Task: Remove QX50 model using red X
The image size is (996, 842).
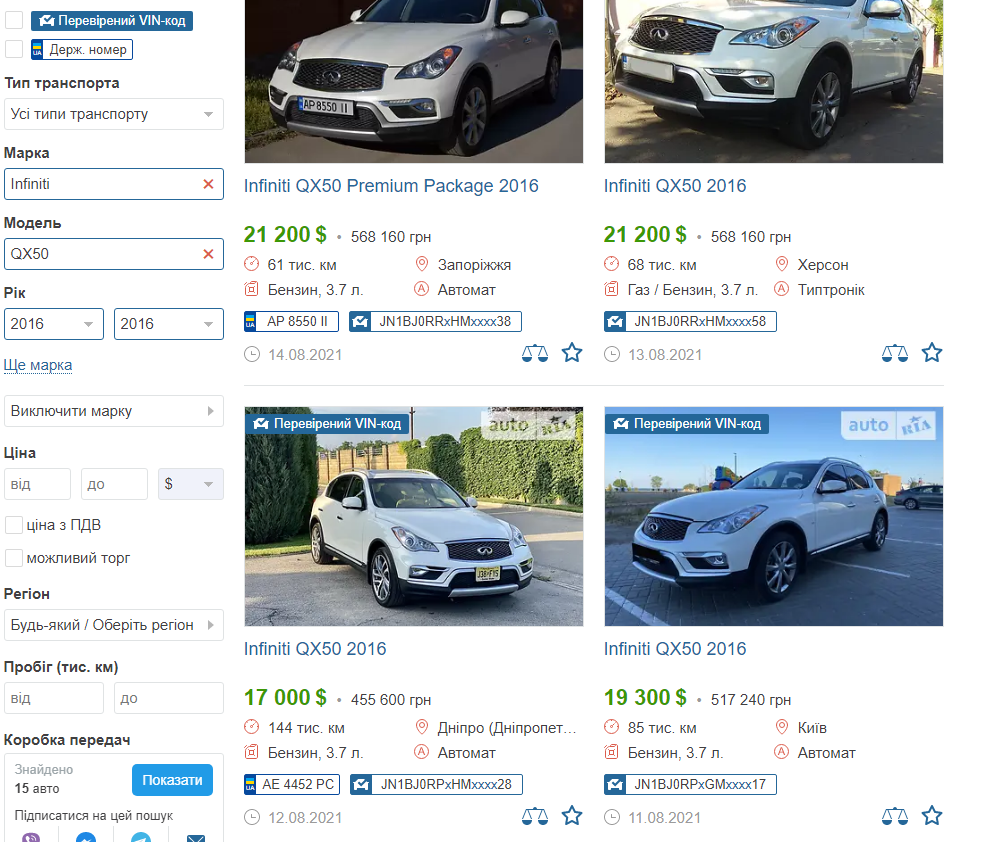Action: (x=208, y=254)
